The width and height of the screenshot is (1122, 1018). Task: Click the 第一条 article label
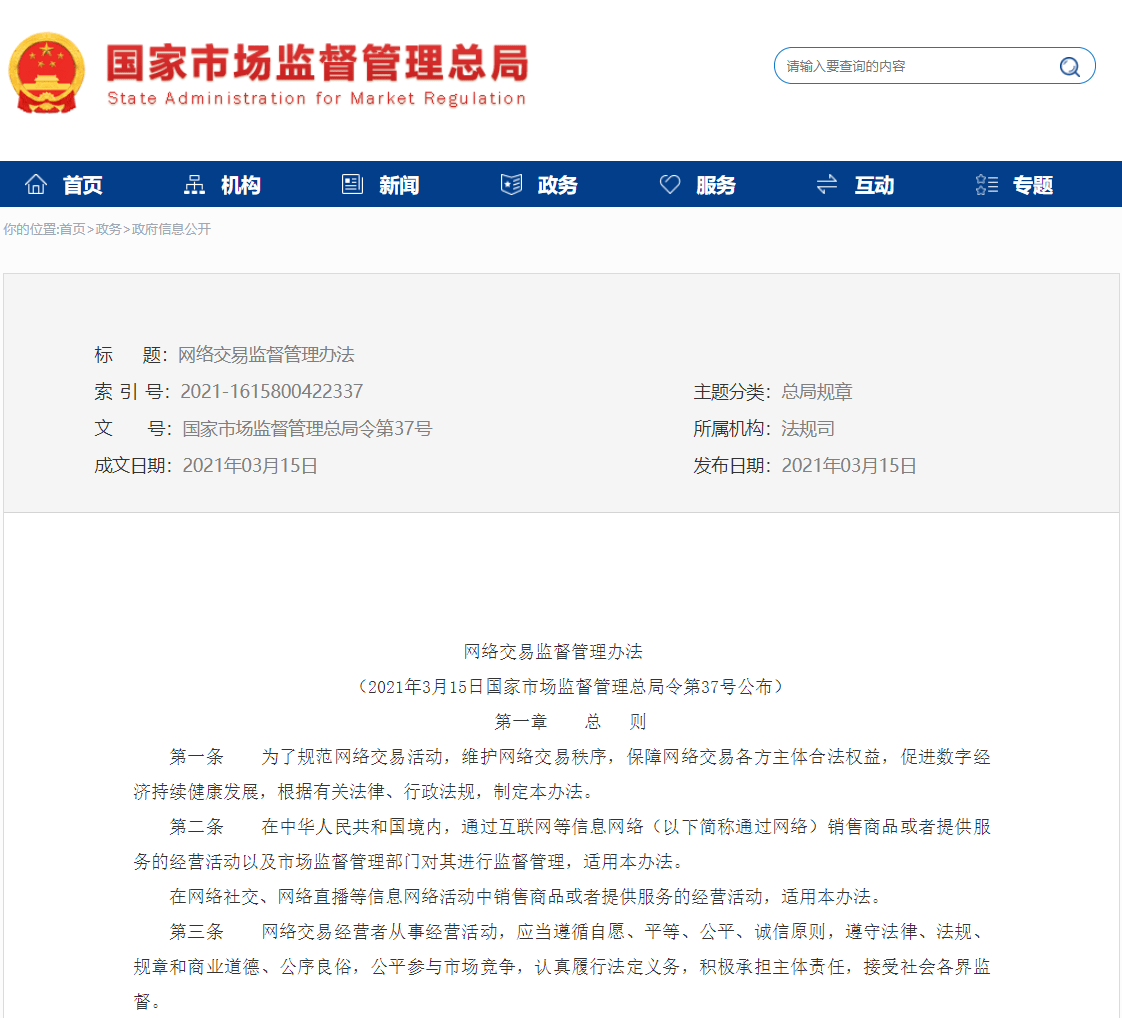(x=197, y=757)
